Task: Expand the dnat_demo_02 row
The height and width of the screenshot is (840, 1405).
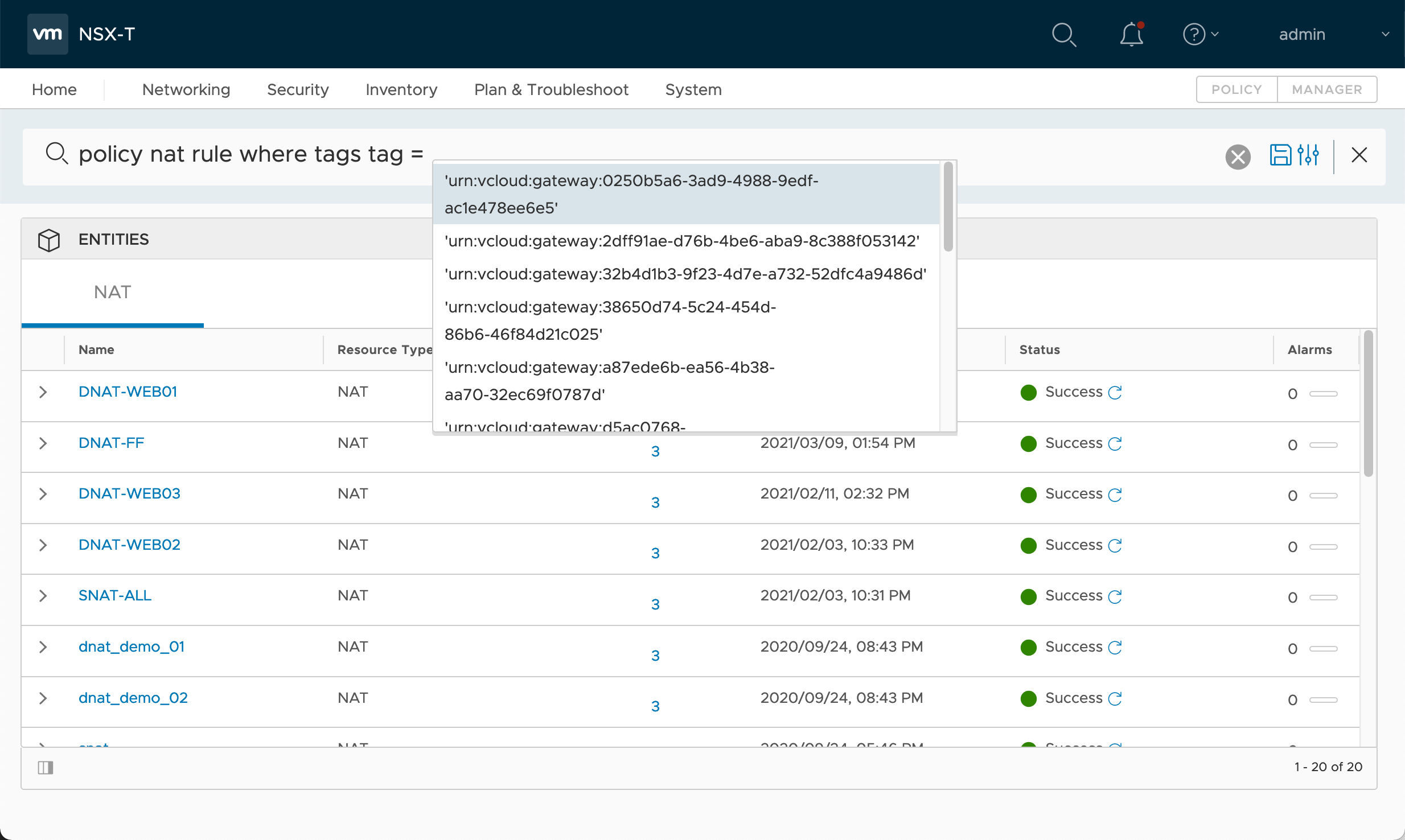Action: (x=43, y=698)
